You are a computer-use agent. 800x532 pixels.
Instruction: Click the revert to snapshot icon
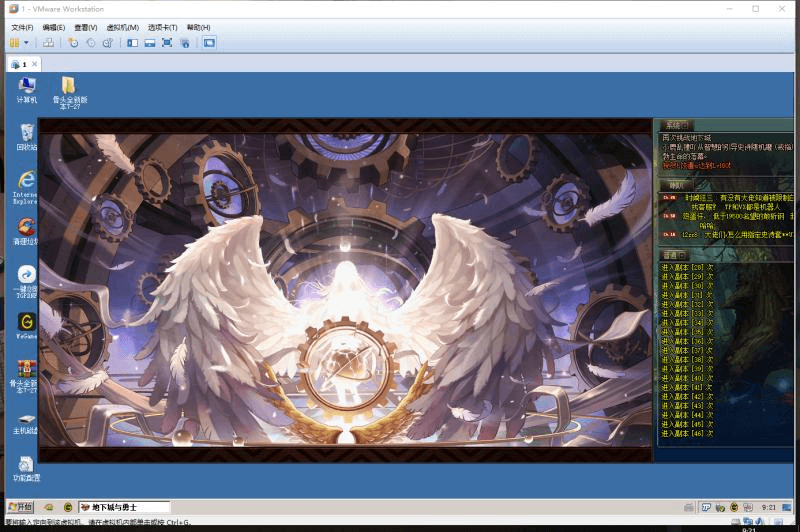tap(91, 43)
